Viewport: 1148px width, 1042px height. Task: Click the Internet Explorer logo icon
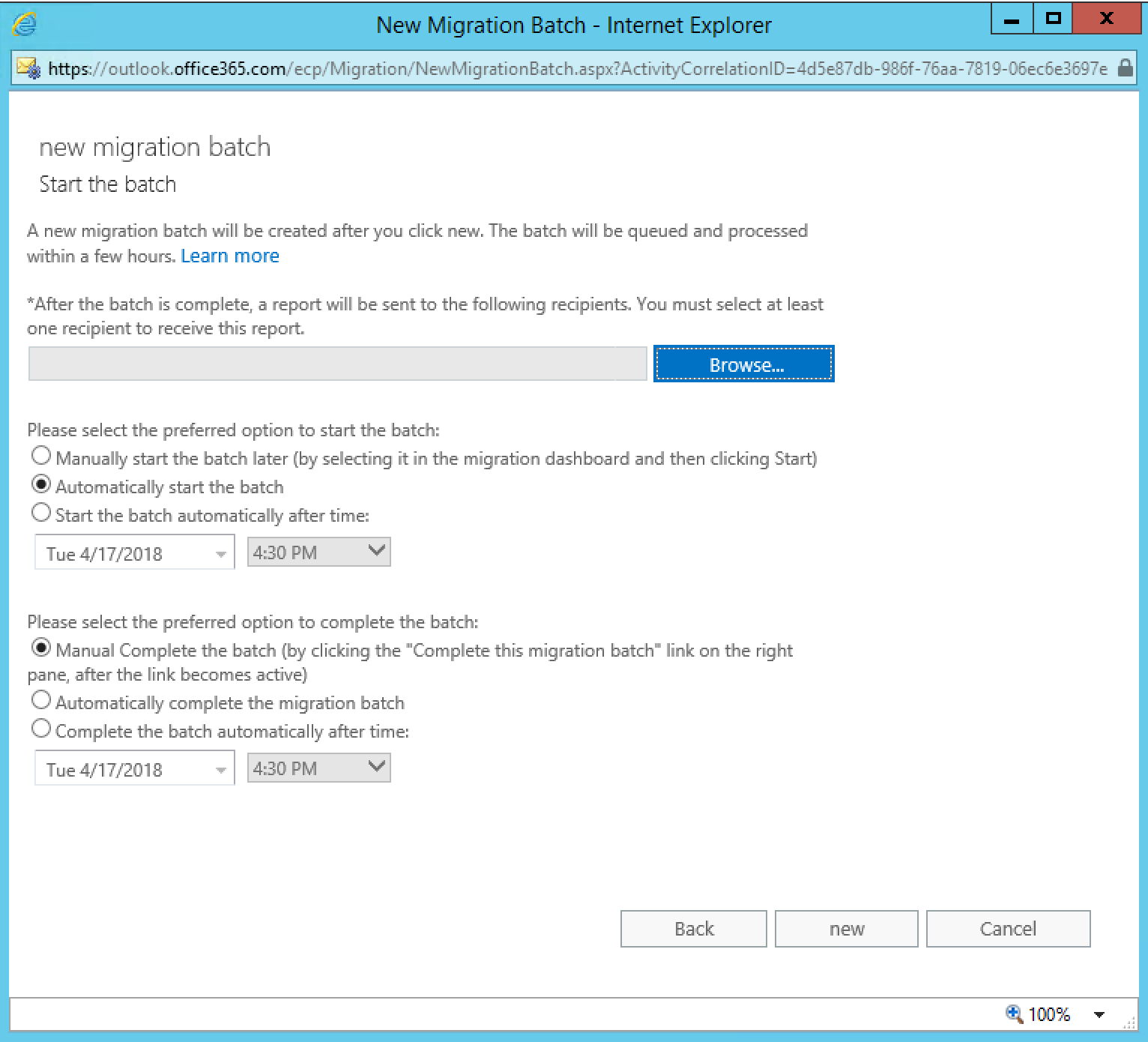coord(25,24)
